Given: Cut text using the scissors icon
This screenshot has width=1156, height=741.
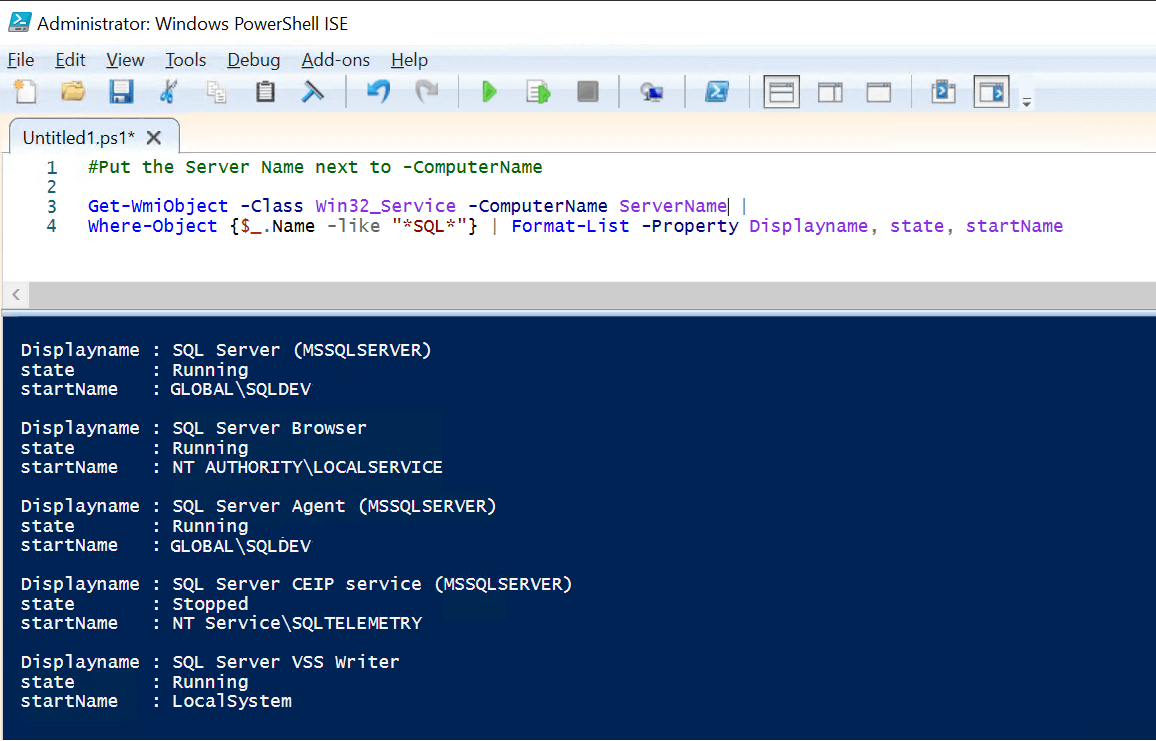Looking at the screenshot, I should click(168, 91).
